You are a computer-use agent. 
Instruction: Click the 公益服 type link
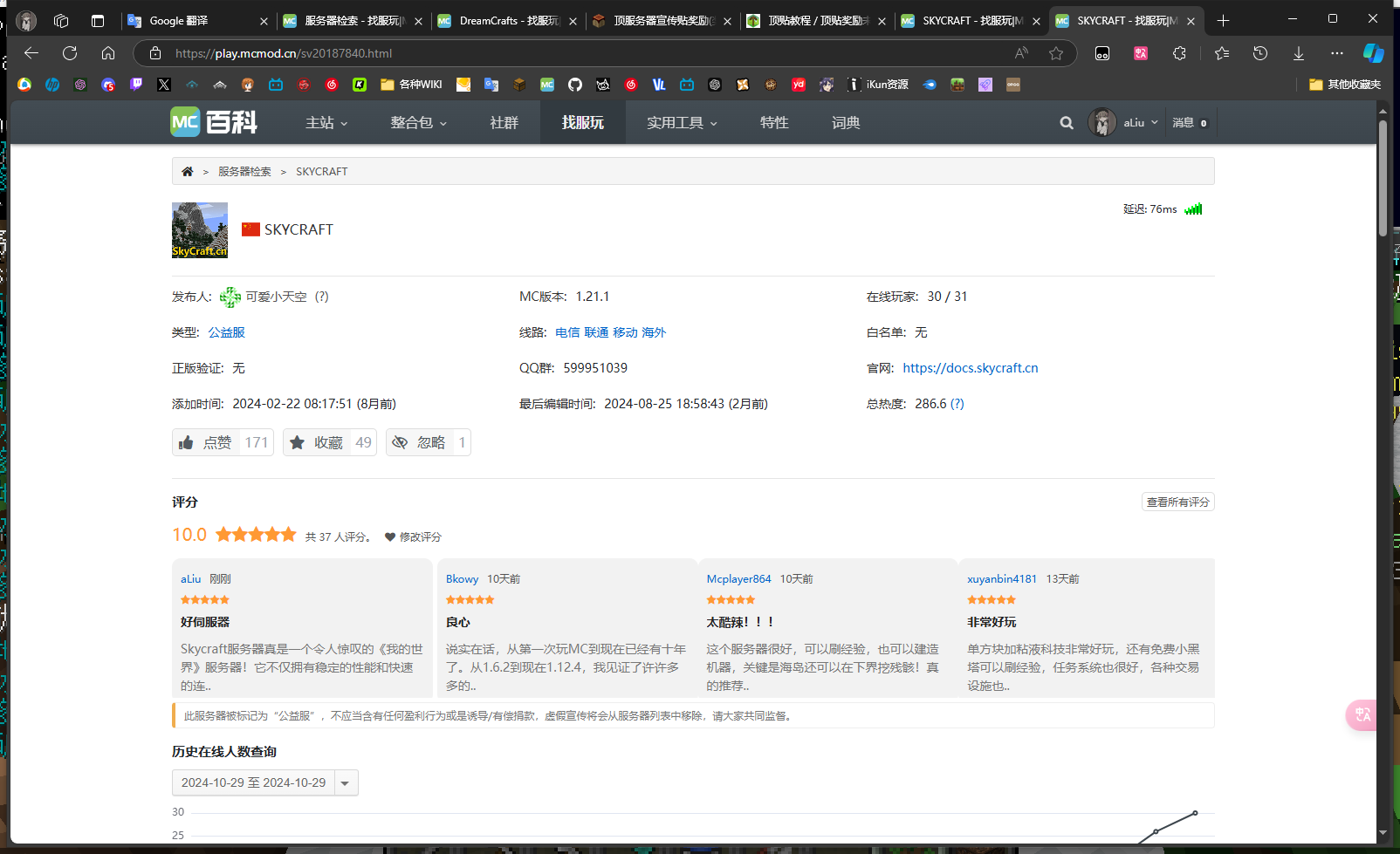227,332
